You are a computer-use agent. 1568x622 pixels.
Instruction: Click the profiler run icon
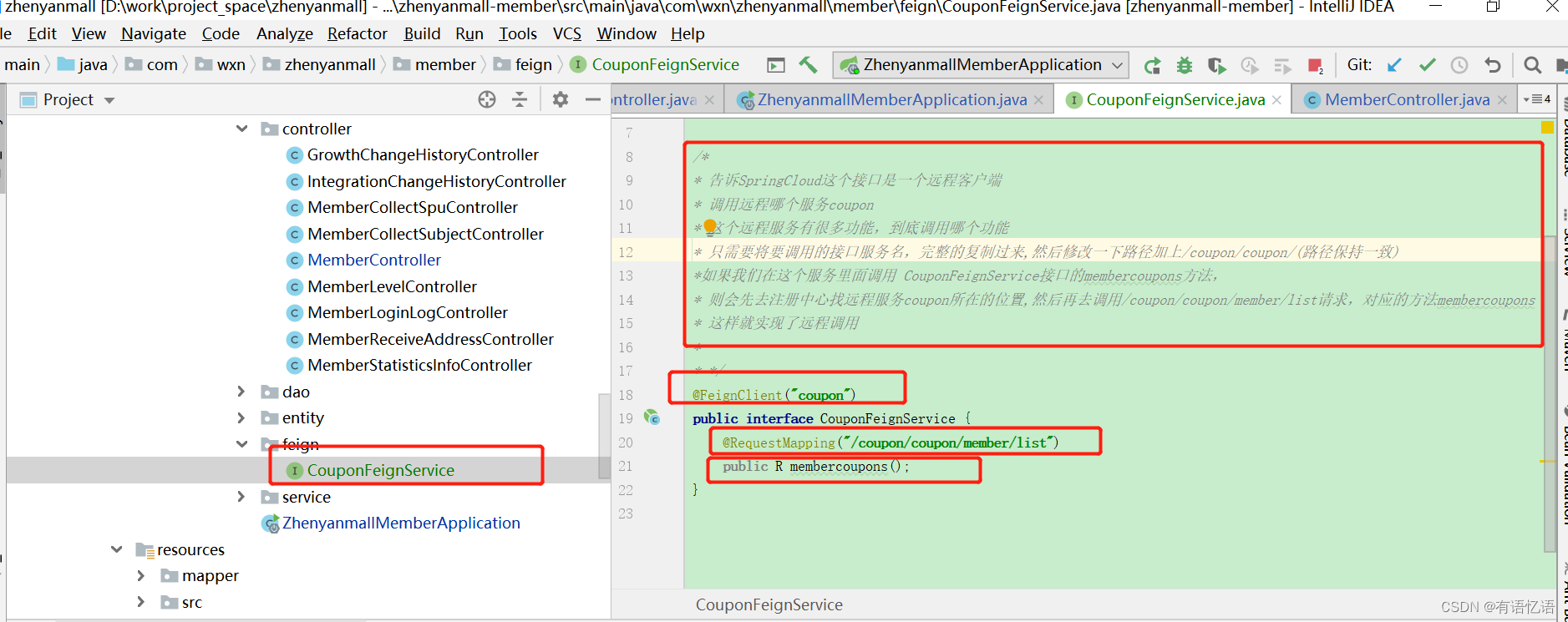1250,65
